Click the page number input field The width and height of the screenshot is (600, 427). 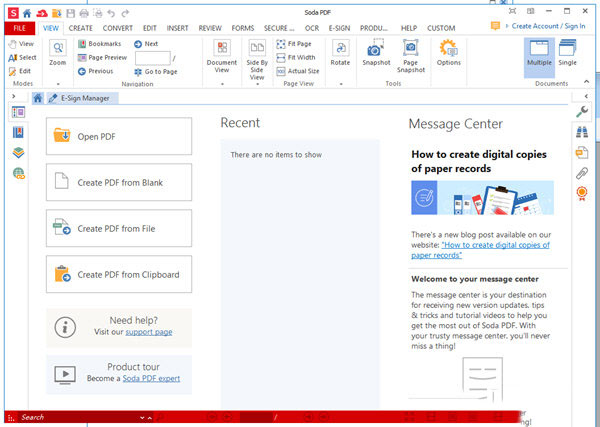(x=152, y=58)
